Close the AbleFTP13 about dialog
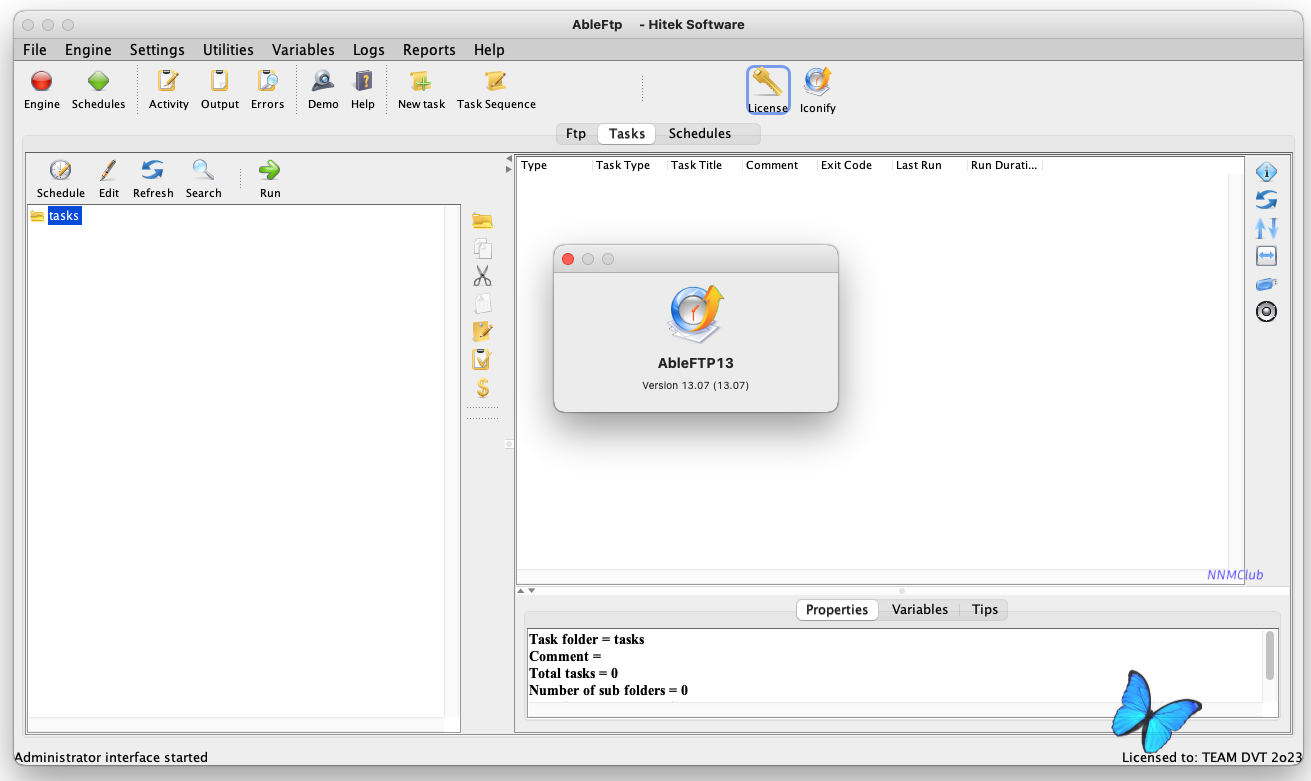1311x781 pixels. [x=568, y=259]
